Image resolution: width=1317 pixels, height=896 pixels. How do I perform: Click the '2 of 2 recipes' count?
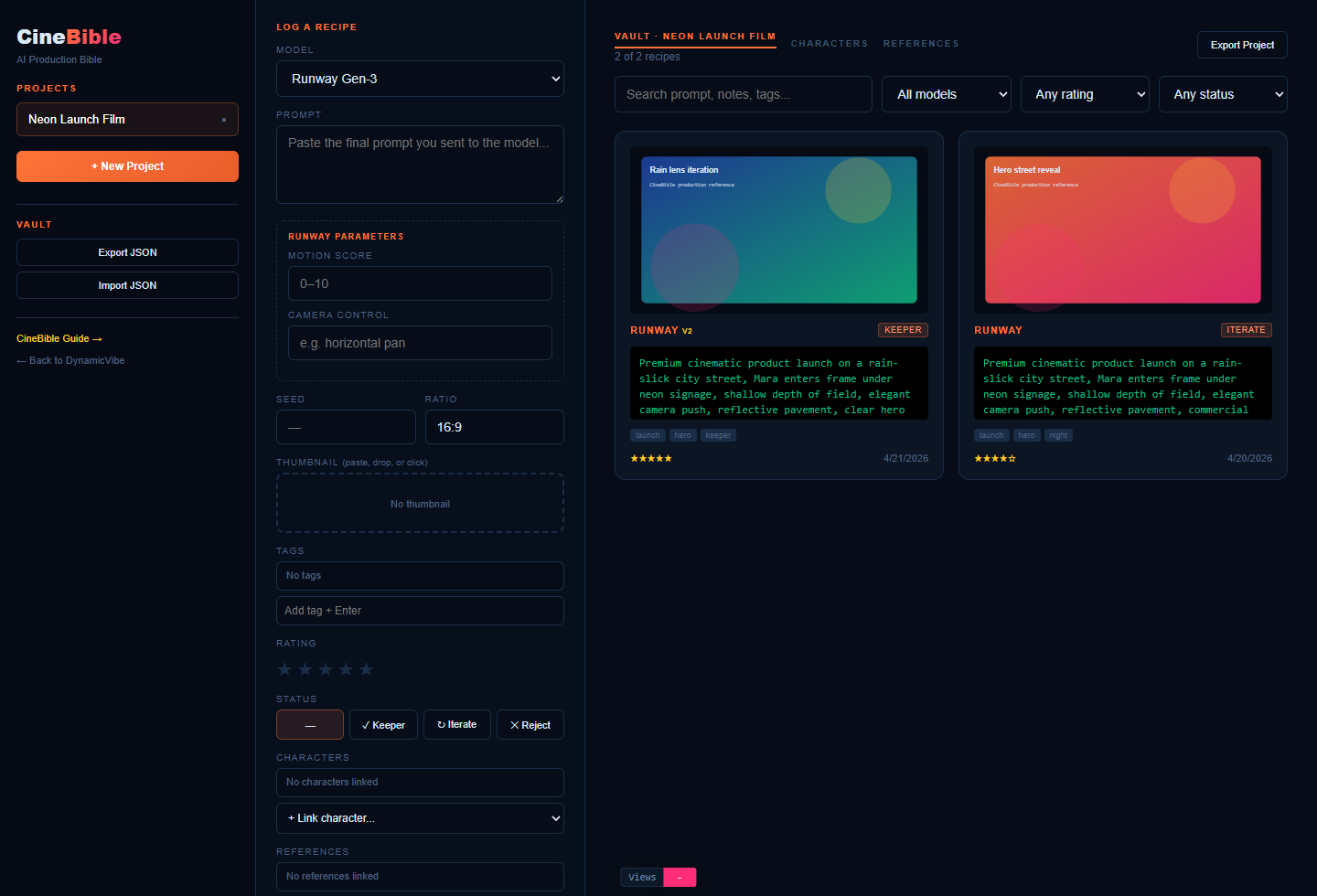click(x=648, y=57)
